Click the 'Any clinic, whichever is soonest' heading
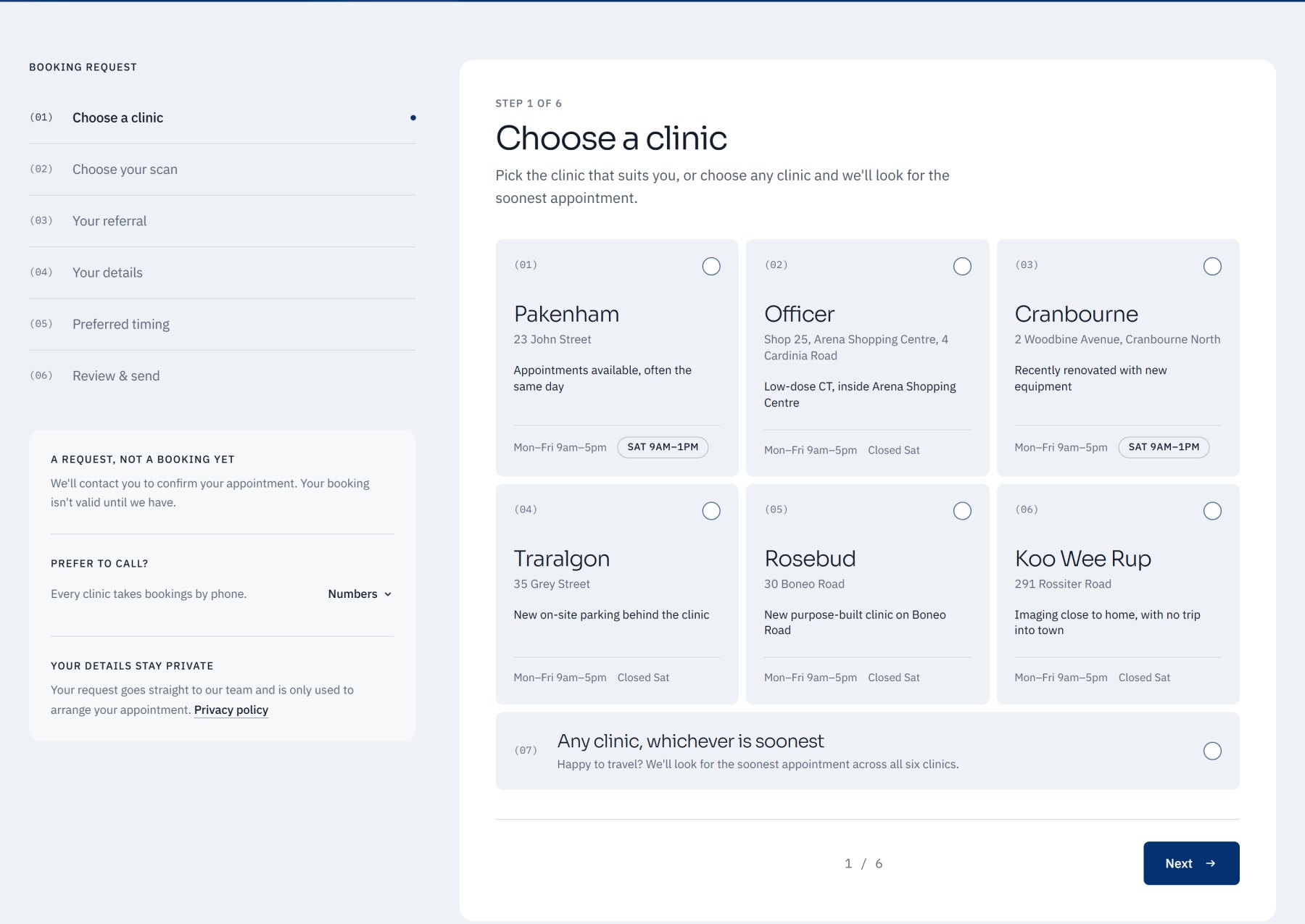The width and height of the screenshot is (1305, 924). pos(690,741)
